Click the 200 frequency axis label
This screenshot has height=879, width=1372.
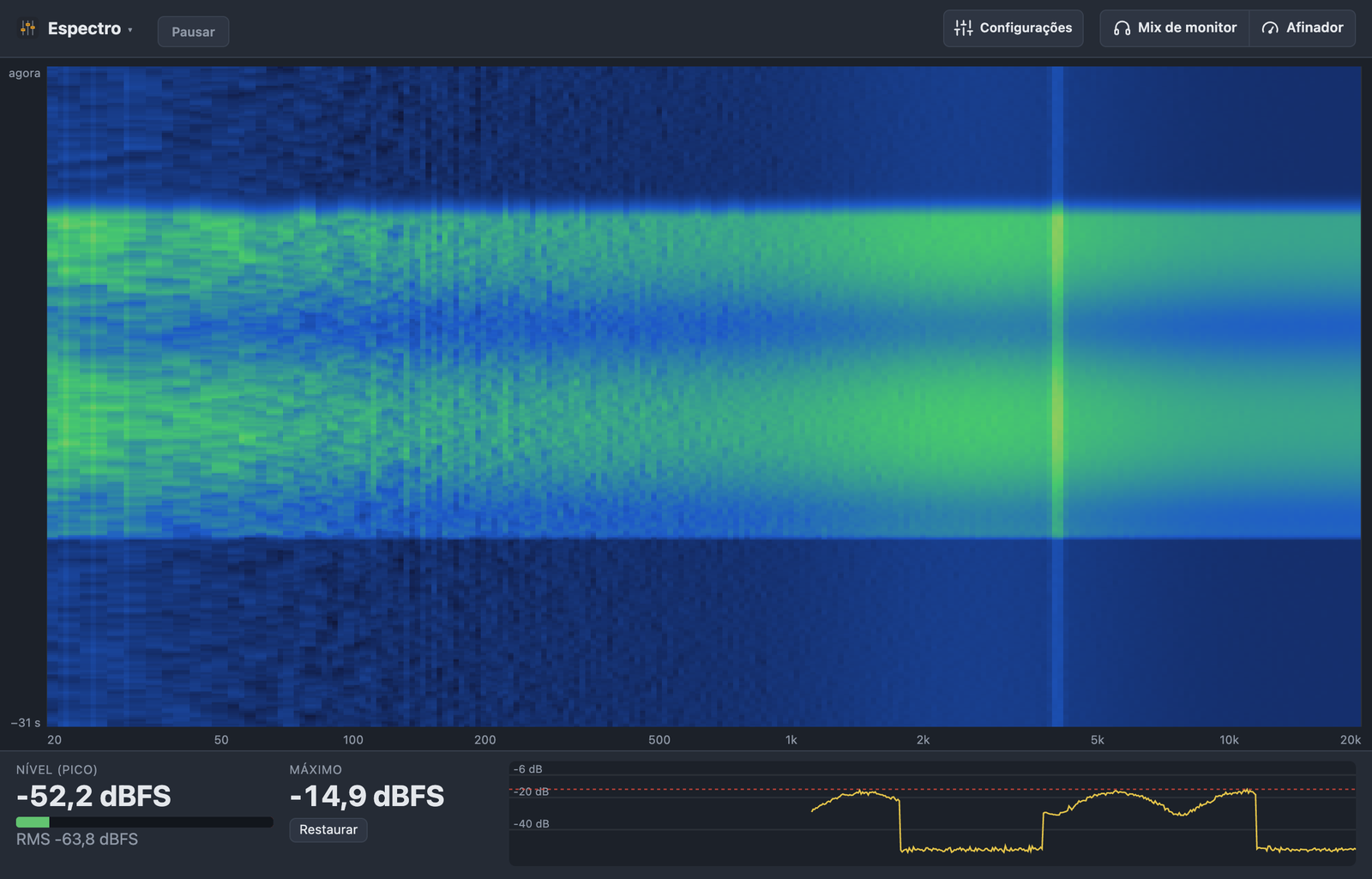click(485, 740)
